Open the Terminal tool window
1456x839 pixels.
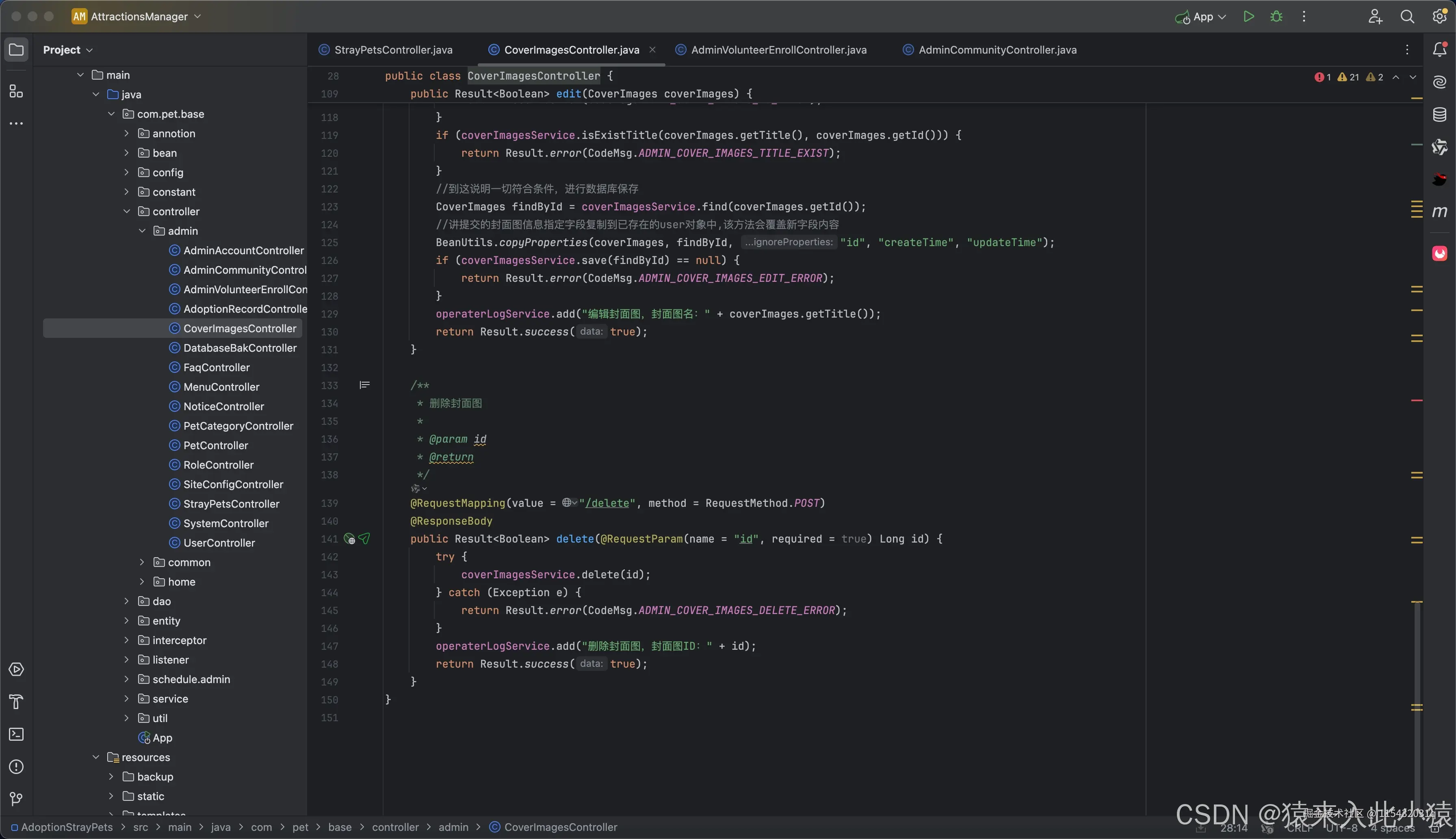(x=16, y=734)
